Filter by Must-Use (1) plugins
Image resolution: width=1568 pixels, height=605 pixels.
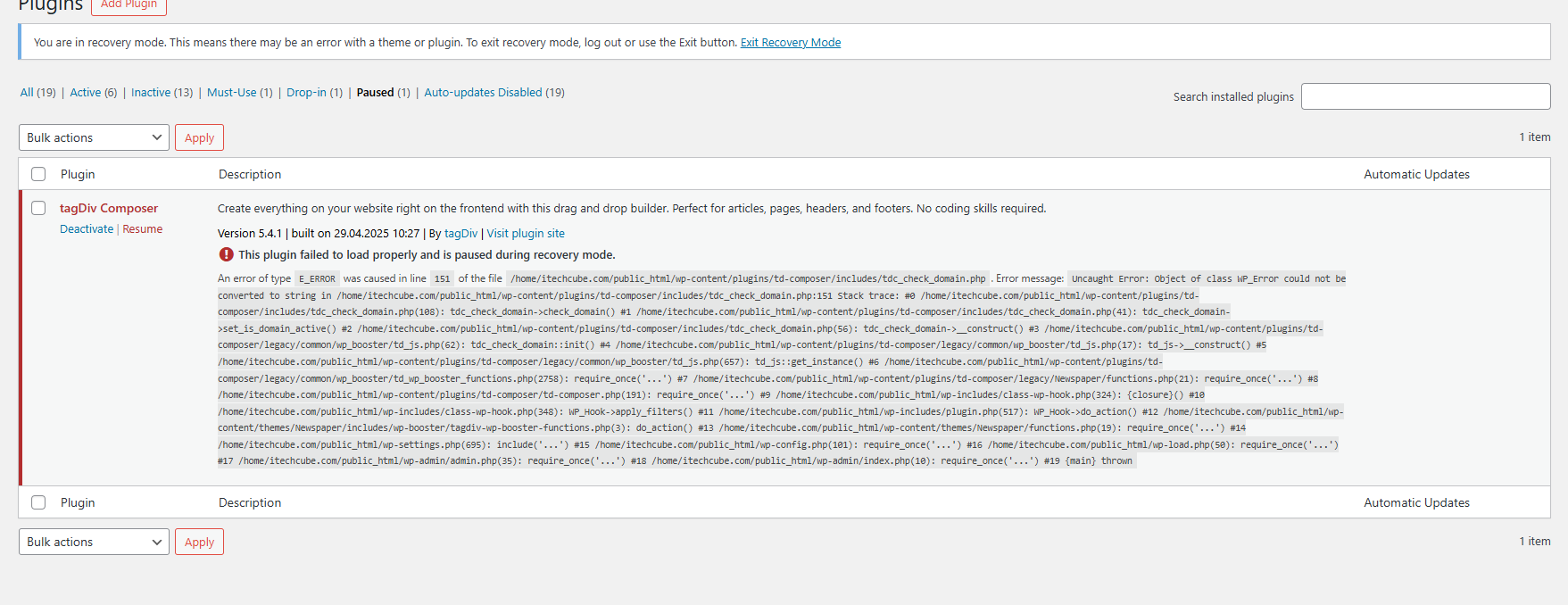240,92
